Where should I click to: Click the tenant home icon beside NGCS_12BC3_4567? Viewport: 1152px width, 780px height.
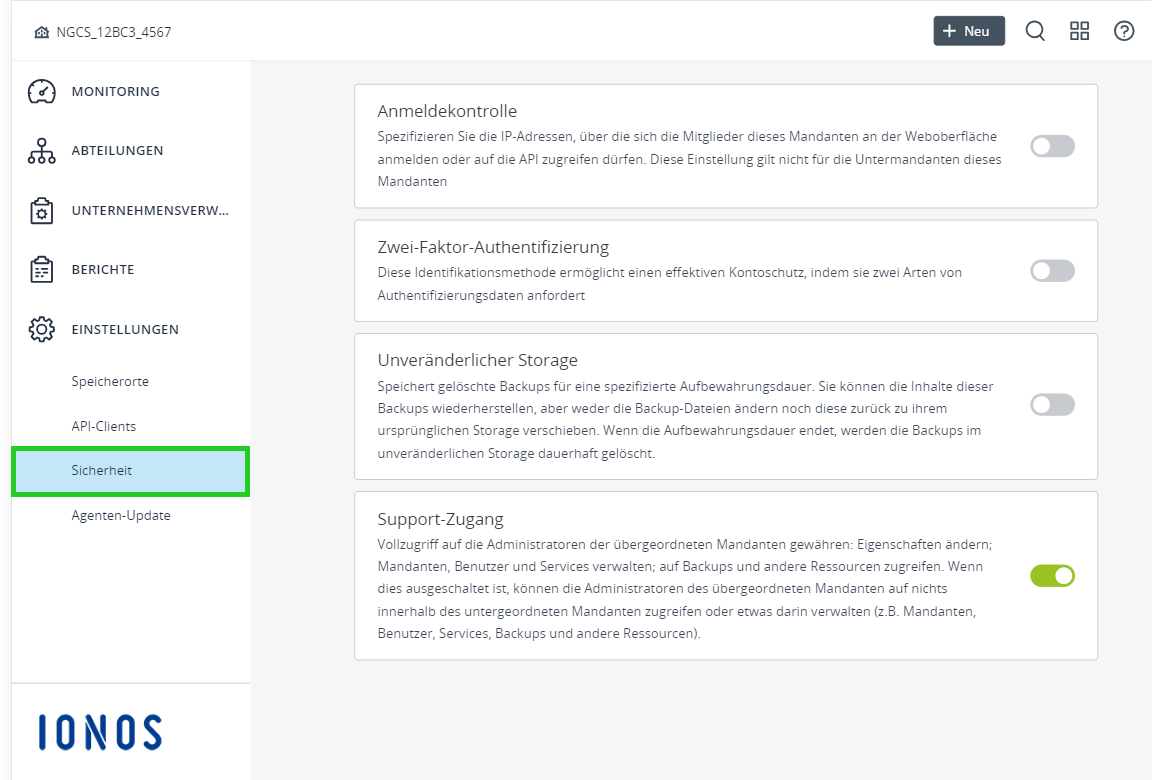tap(42, 32)
